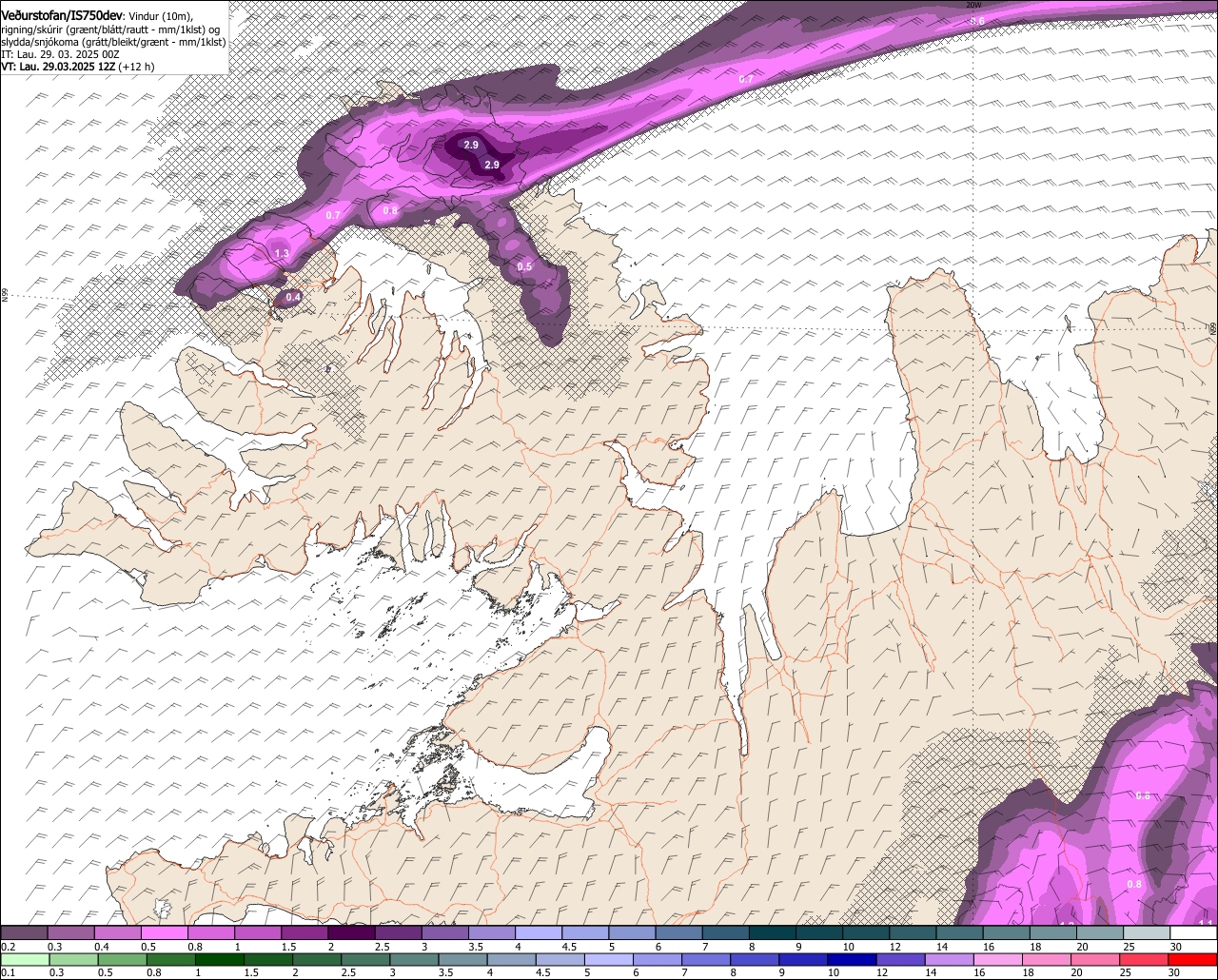Pick the lavender swatch starting at 14, lower legend
This screenshot has width=1218, height=980.
950,959
